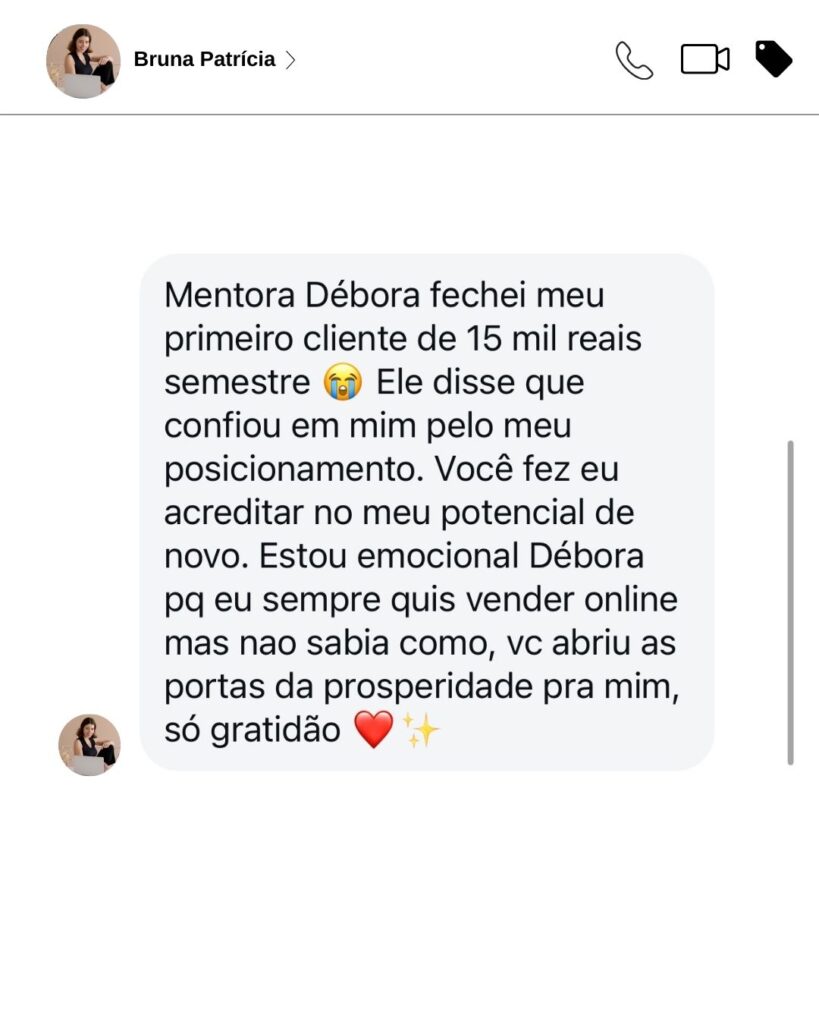Click the small avatar beside the message

pyautogui.click(x=89, y=745)
